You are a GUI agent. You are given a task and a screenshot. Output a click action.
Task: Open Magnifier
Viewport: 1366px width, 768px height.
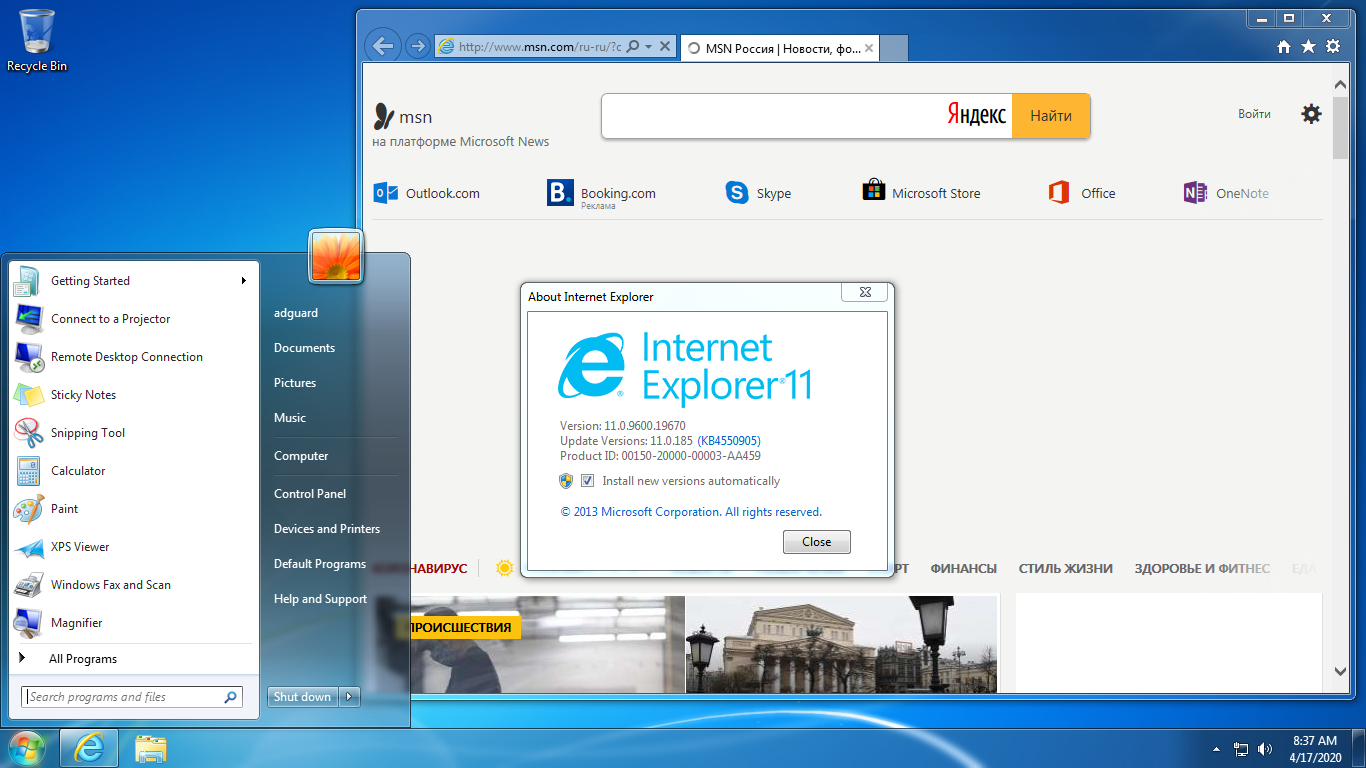pos(133,623)
